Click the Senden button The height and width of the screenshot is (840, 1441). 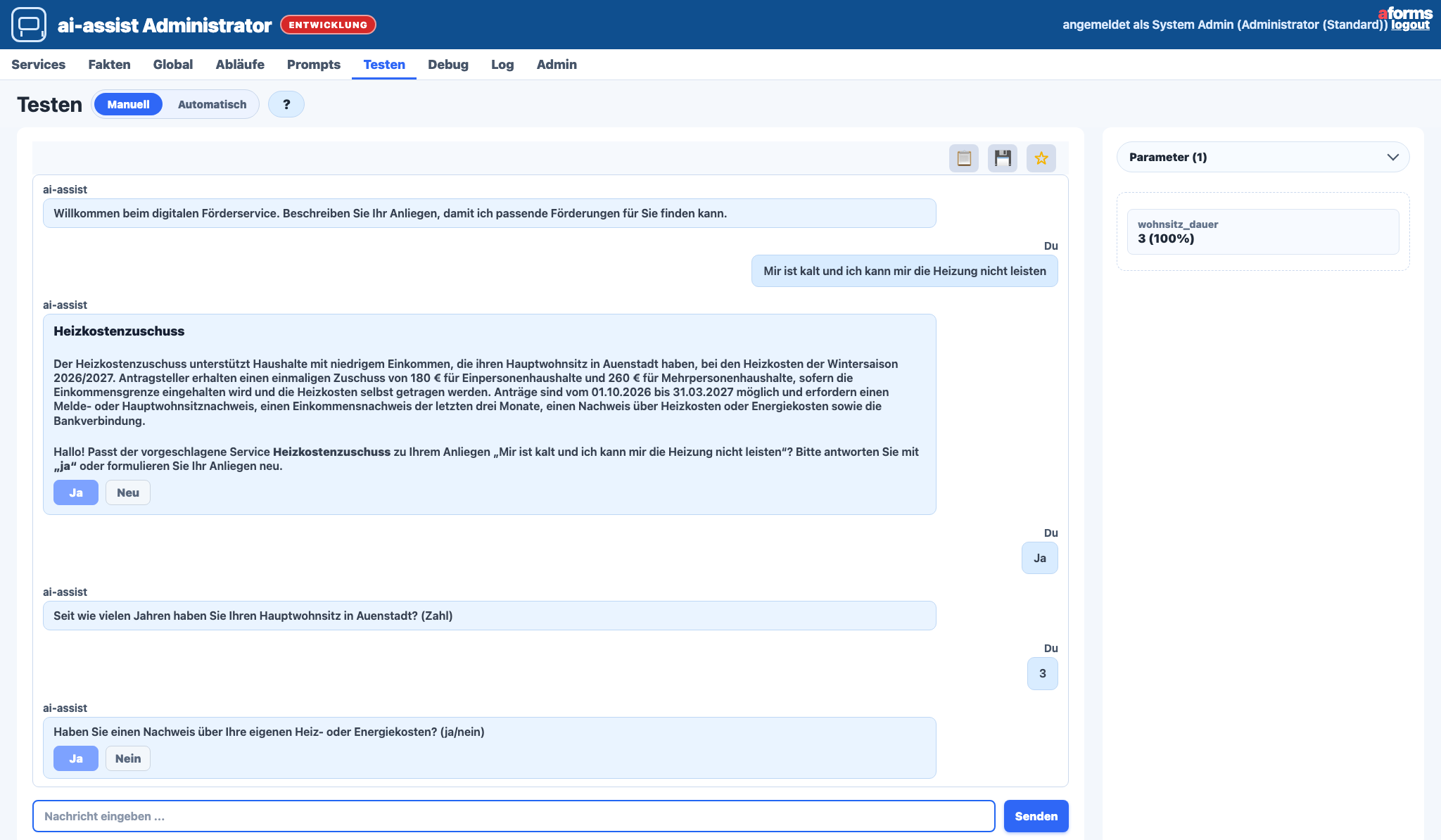click(x=1036, y=816)
